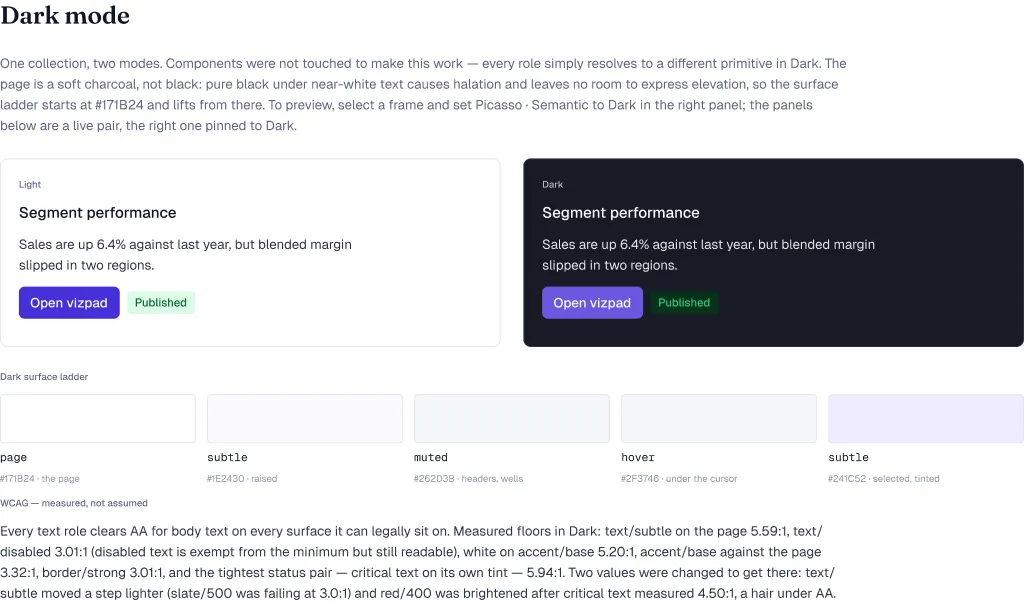
Task: Click the sales summary text in Dark panel
Action: [x=709, y=255]
